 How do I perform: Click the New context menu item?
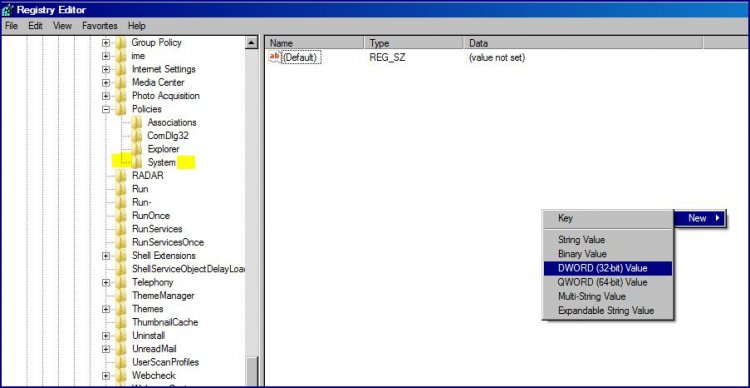tap(700, 218)
